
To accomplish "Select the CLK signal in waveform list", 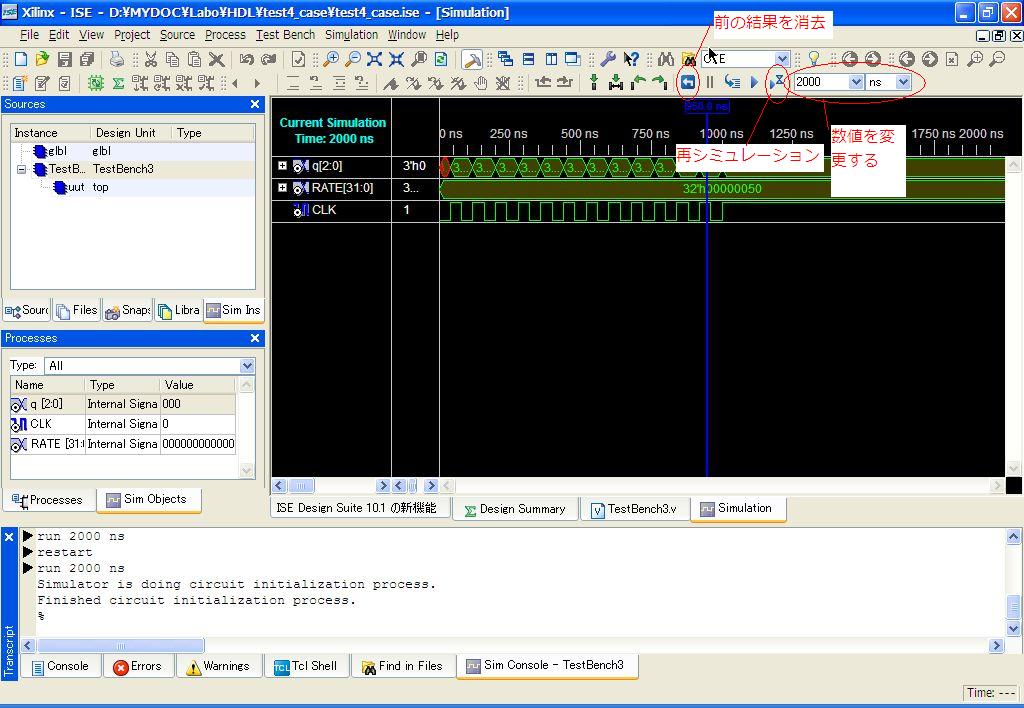I will [324, 210].
